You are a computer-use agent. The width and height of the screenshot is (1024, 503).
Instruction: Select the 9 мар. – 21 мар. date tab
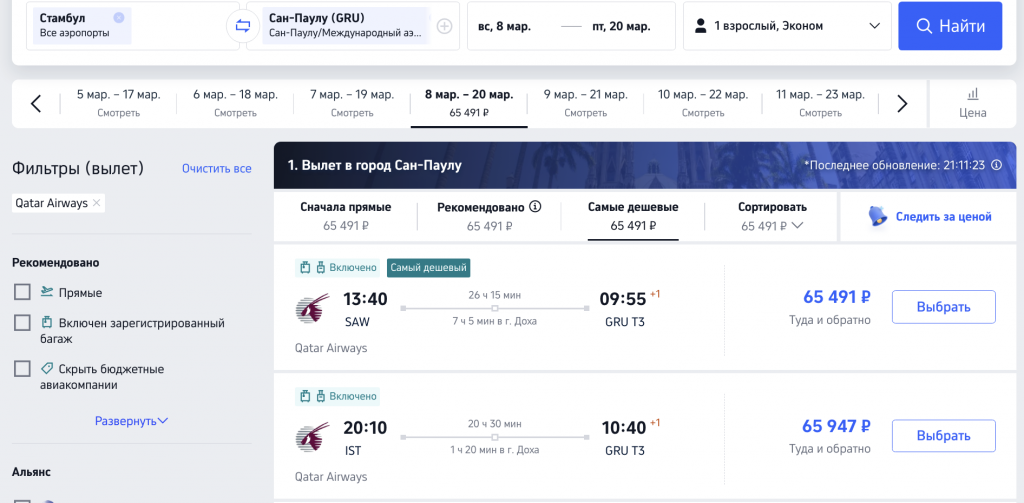[585, 103]
